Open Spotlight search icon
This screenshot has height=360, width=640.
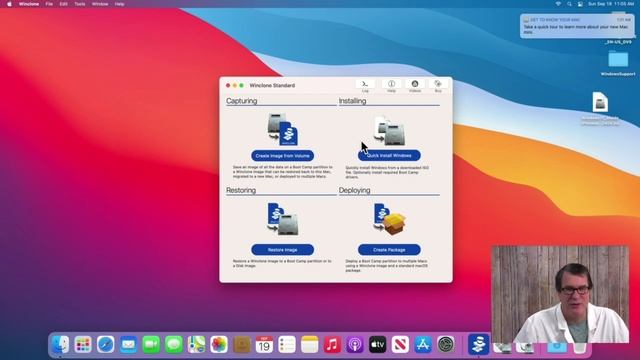569,4
